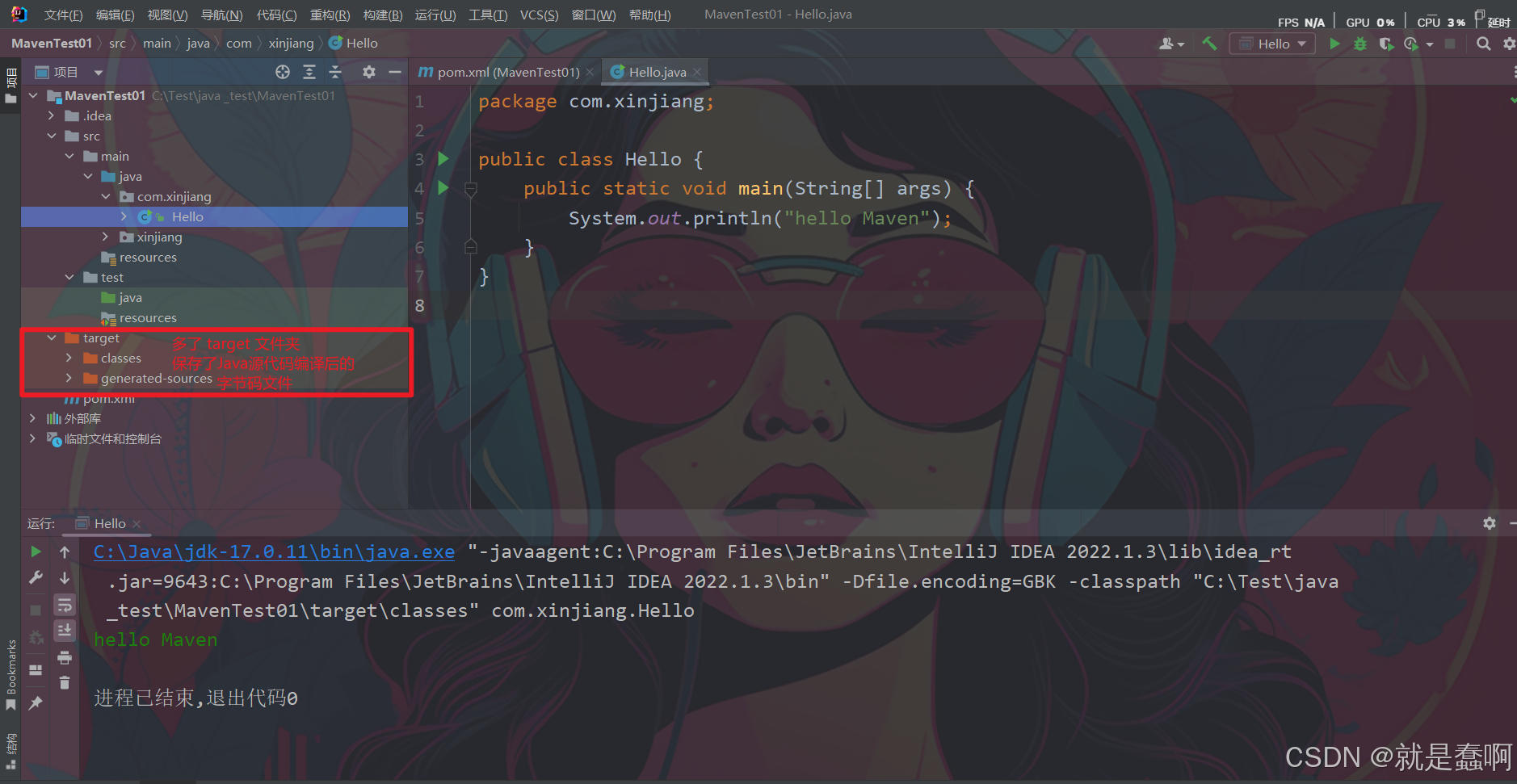The height and width of the screenshot is (784, 1517).
Task: Click the Restore Layout icon in run panel
Action: pyautogui.click(x=36, y=669)
